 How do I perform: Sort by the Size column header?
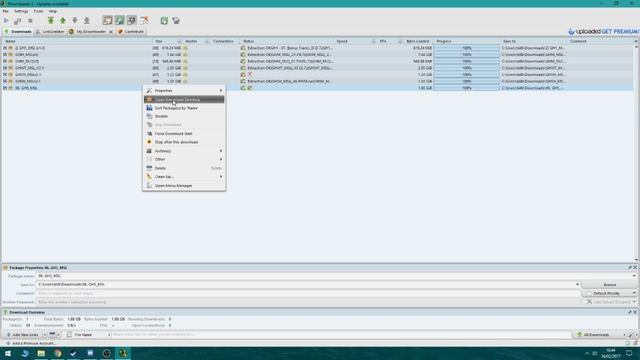(x=167, y=41)
